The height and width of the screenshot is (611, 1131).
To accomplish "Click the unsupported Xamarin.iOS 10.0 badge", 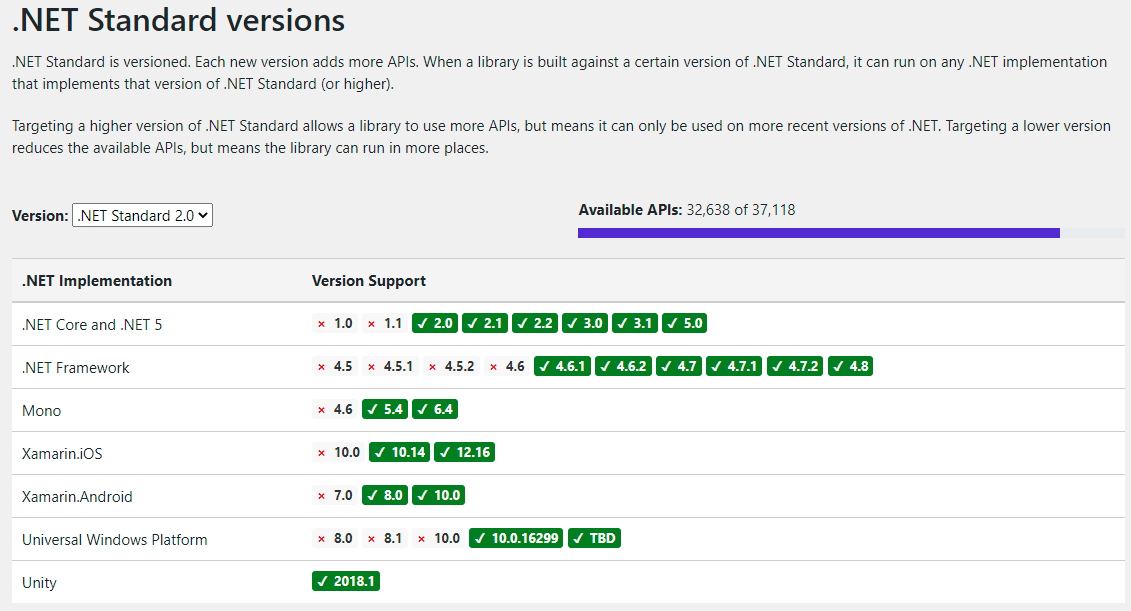I will coord(338,452).
